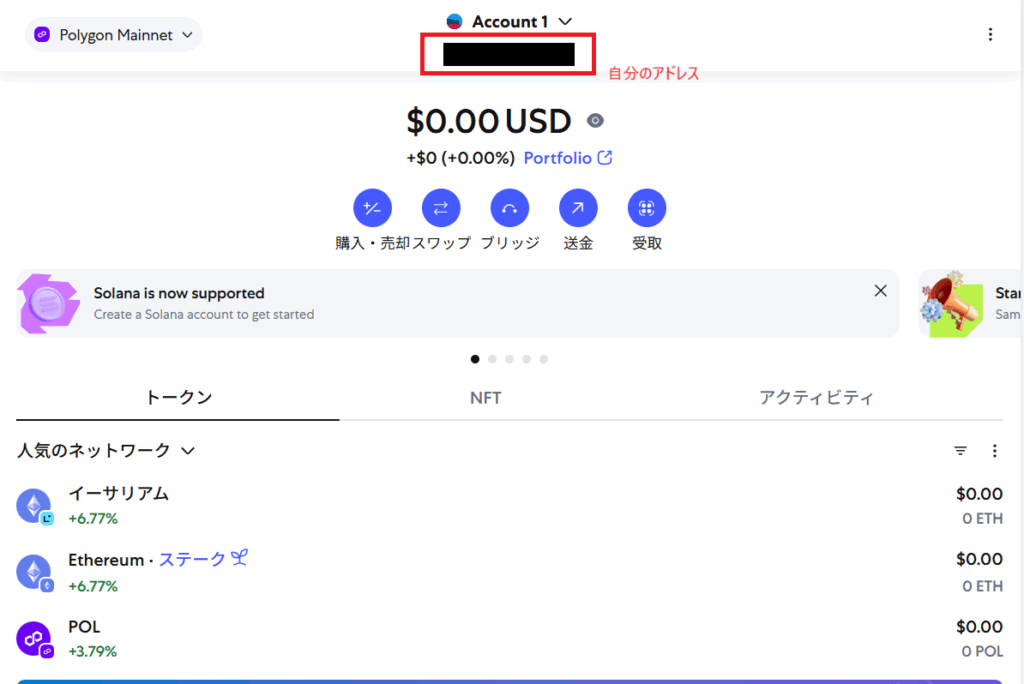Open the top-right account options menu
Screen dimensions: 1024x684
coord(990,35)
